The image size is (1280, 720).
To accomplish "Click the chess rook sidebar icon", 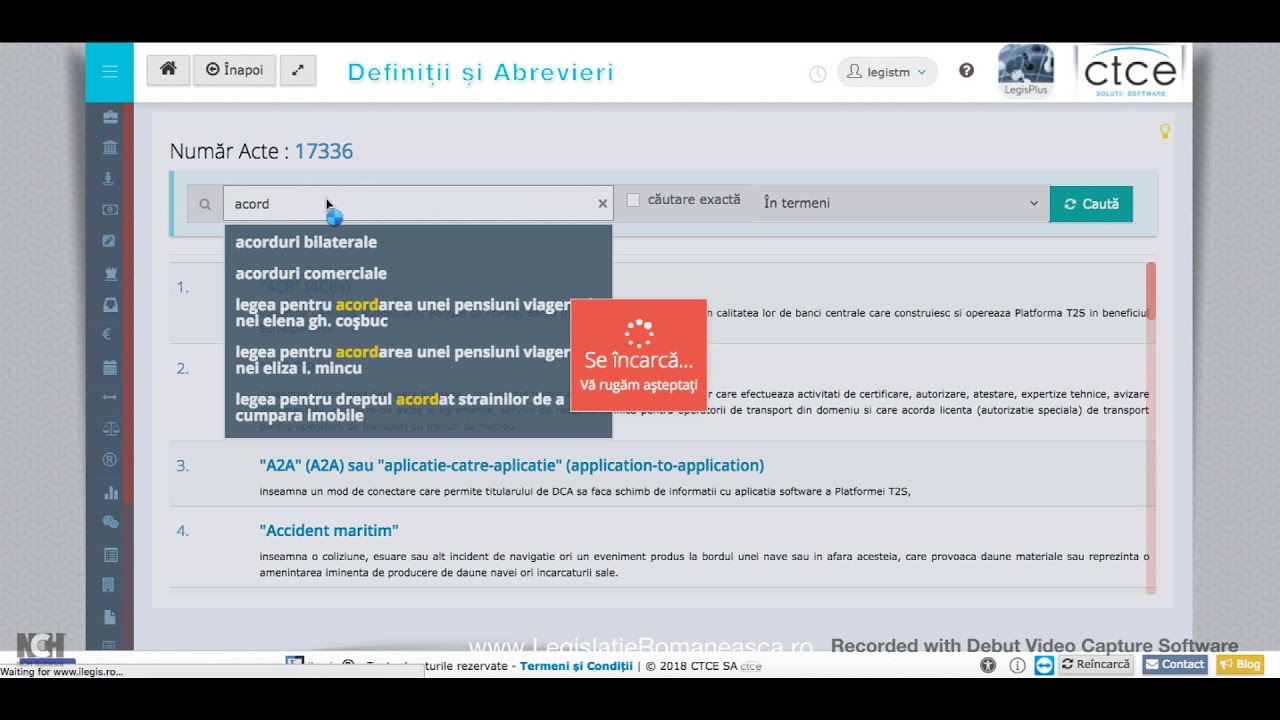I will tap(110, 272).
